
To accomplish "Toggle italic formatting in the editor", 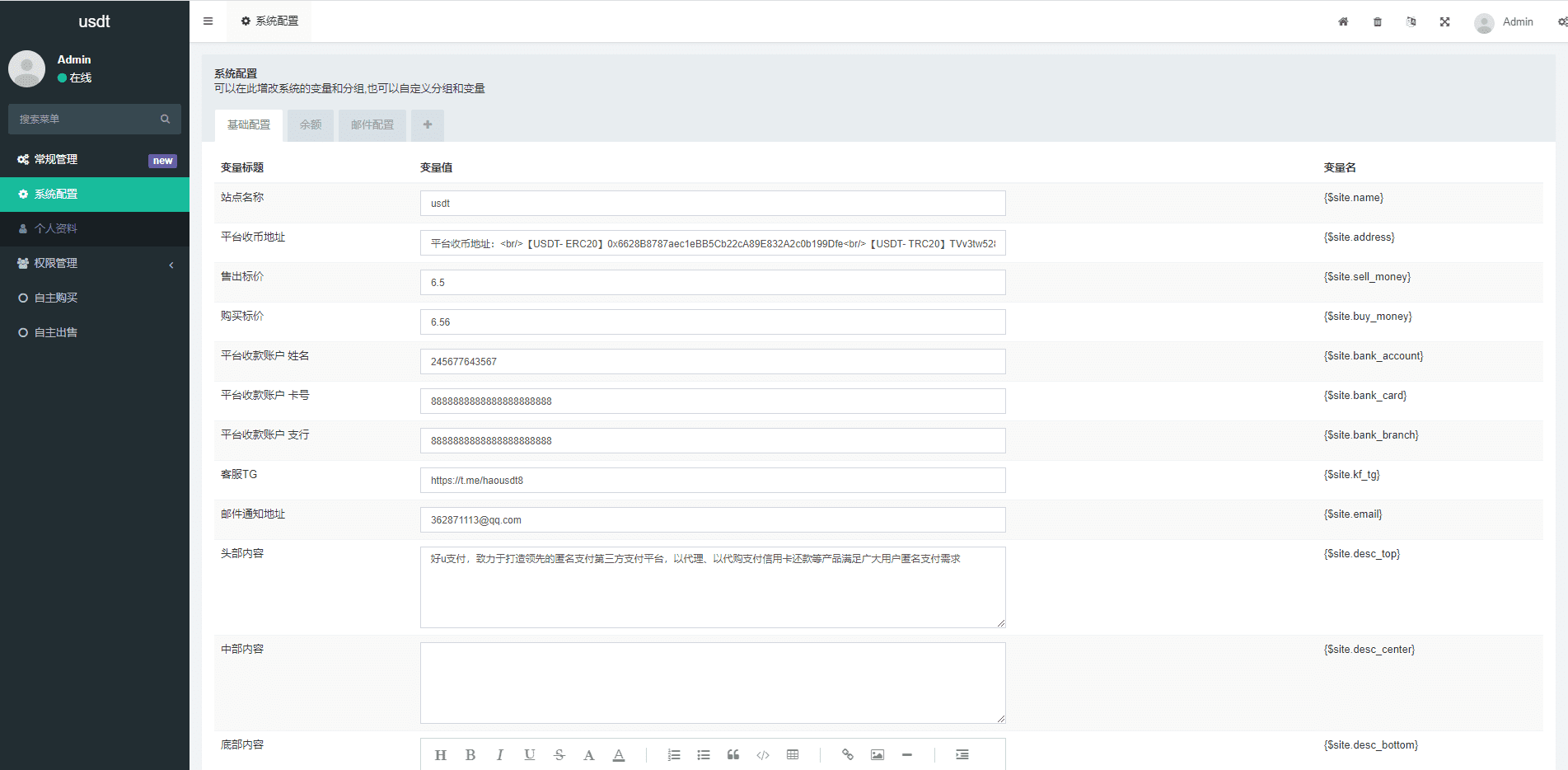I will (x=500, y=755).
